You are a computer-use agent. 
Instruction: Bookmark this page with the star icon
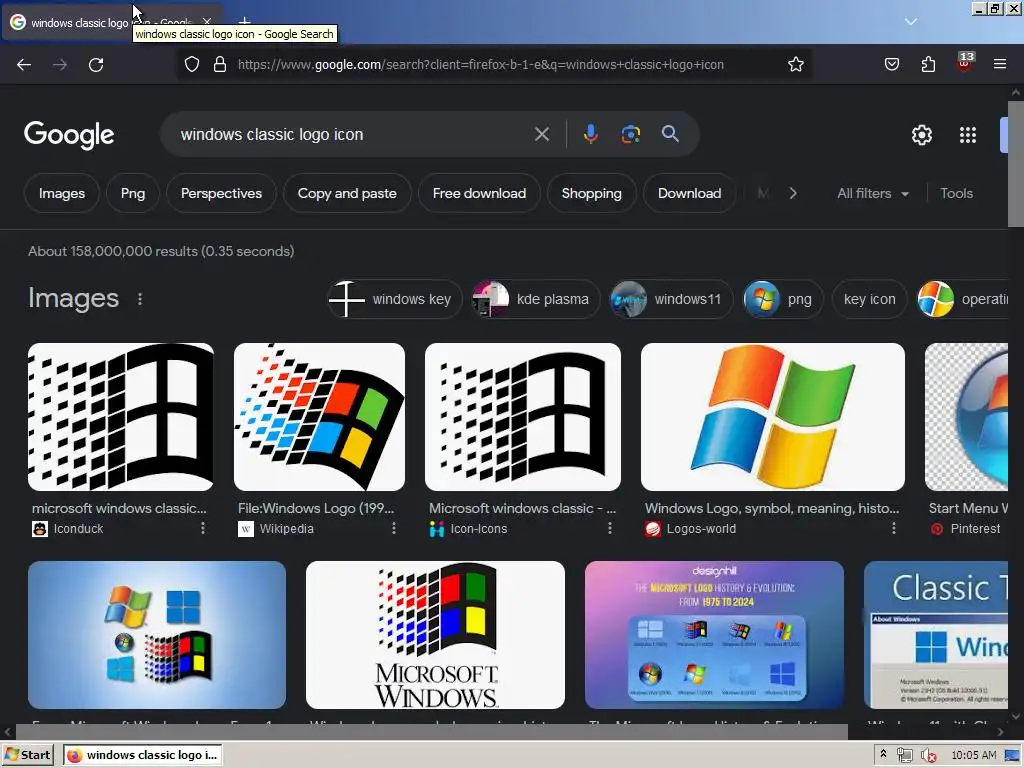pyautogui.click(x=795, y=64)
